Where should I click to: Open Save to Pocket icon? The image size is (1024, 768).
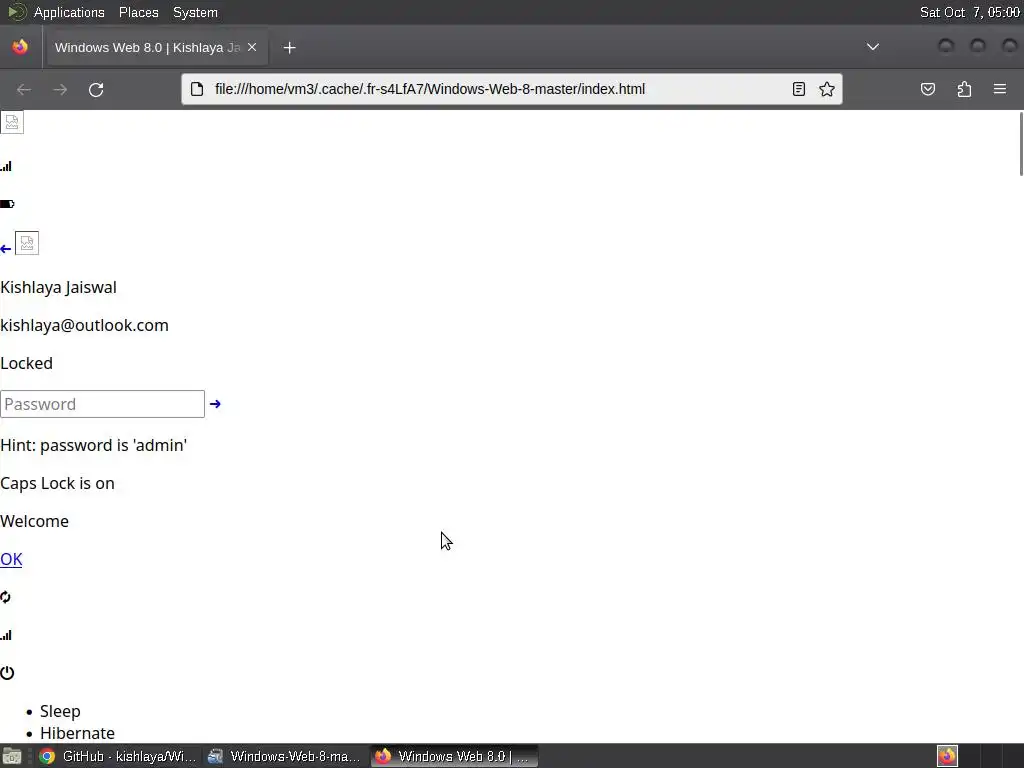928,89
